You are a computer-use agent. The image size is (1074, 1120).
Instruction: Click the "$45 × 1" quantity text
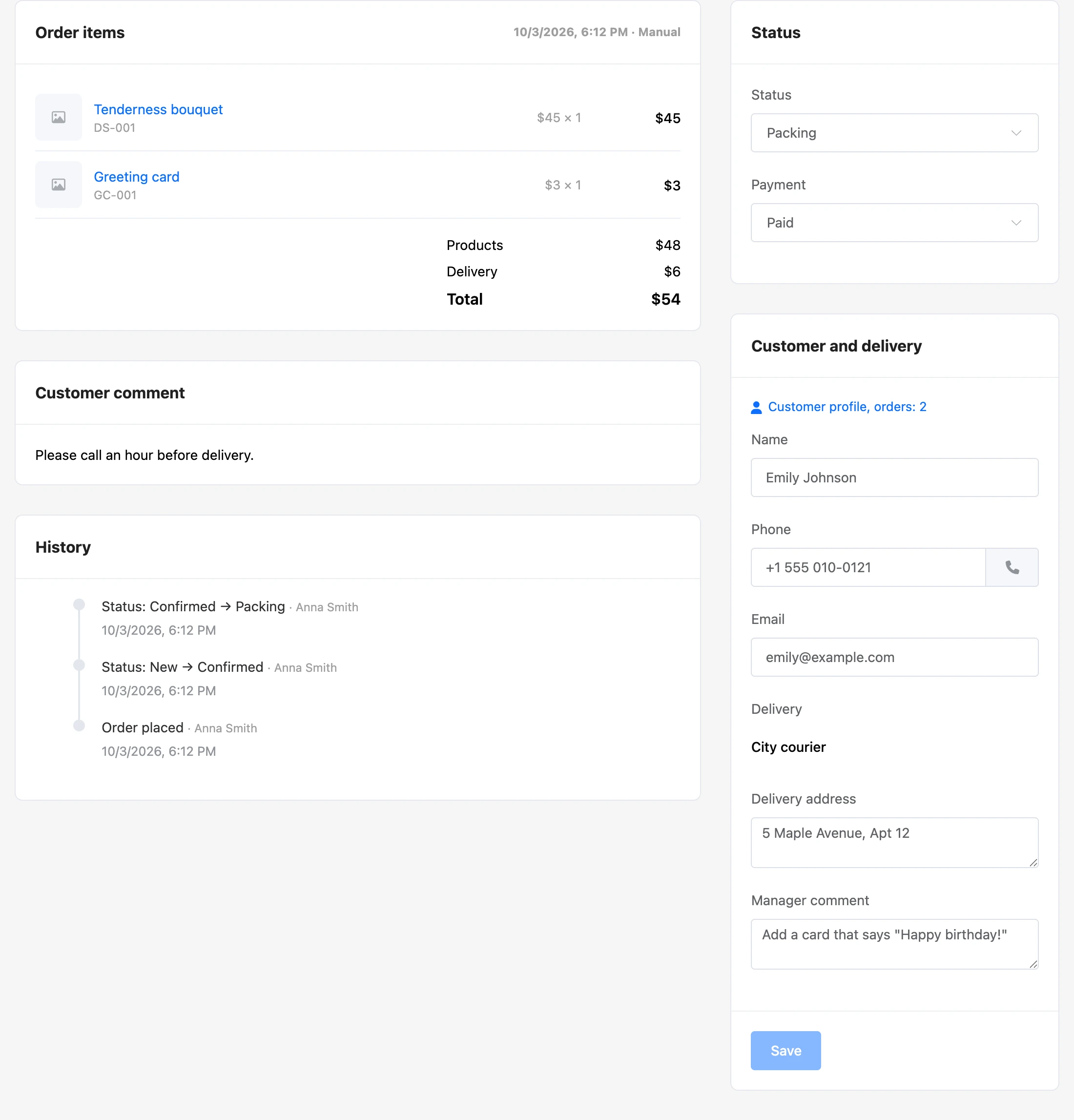(558, 118)
